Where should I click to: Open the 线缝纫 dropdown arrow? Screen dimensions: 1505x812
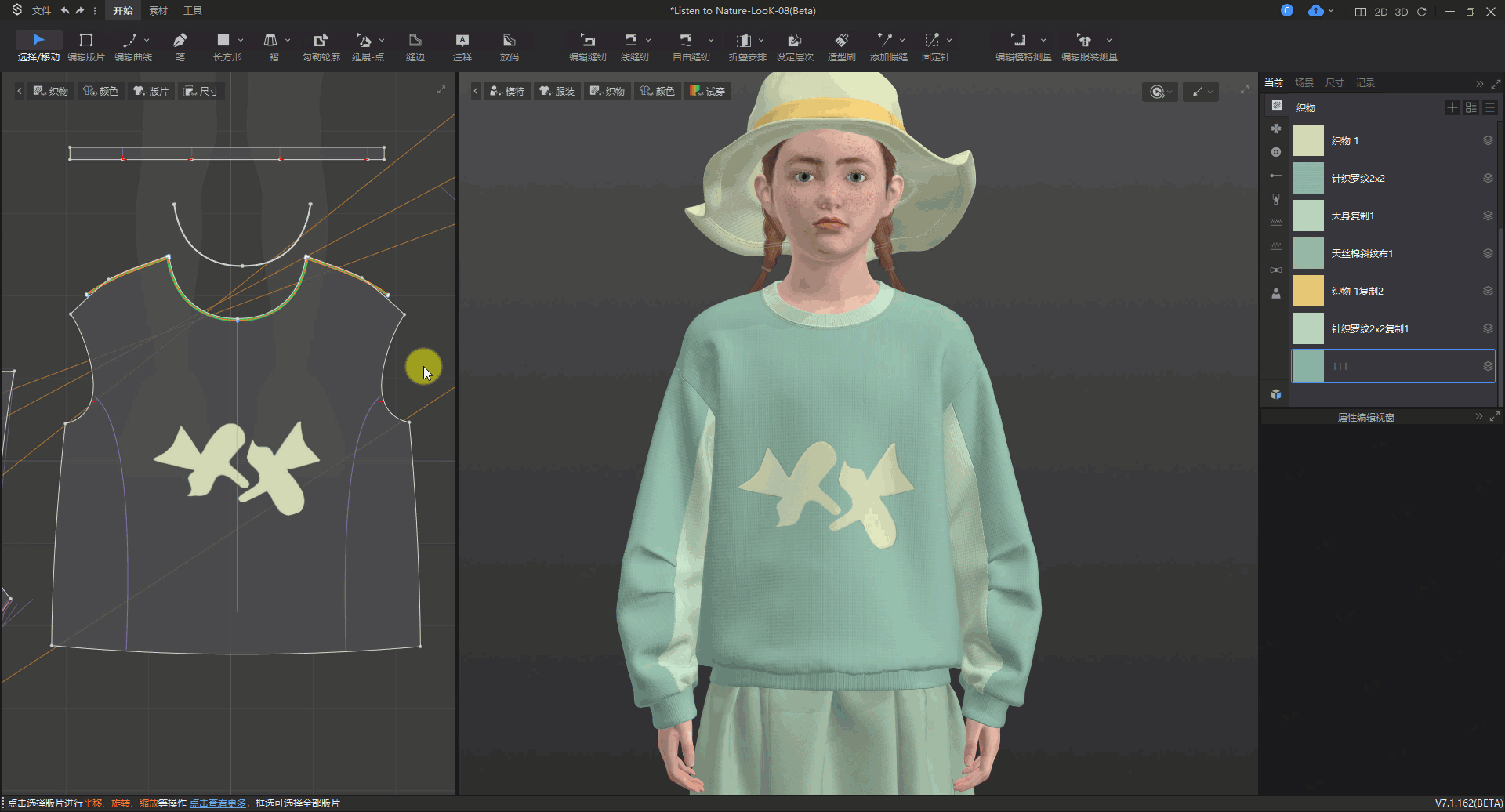648,40
